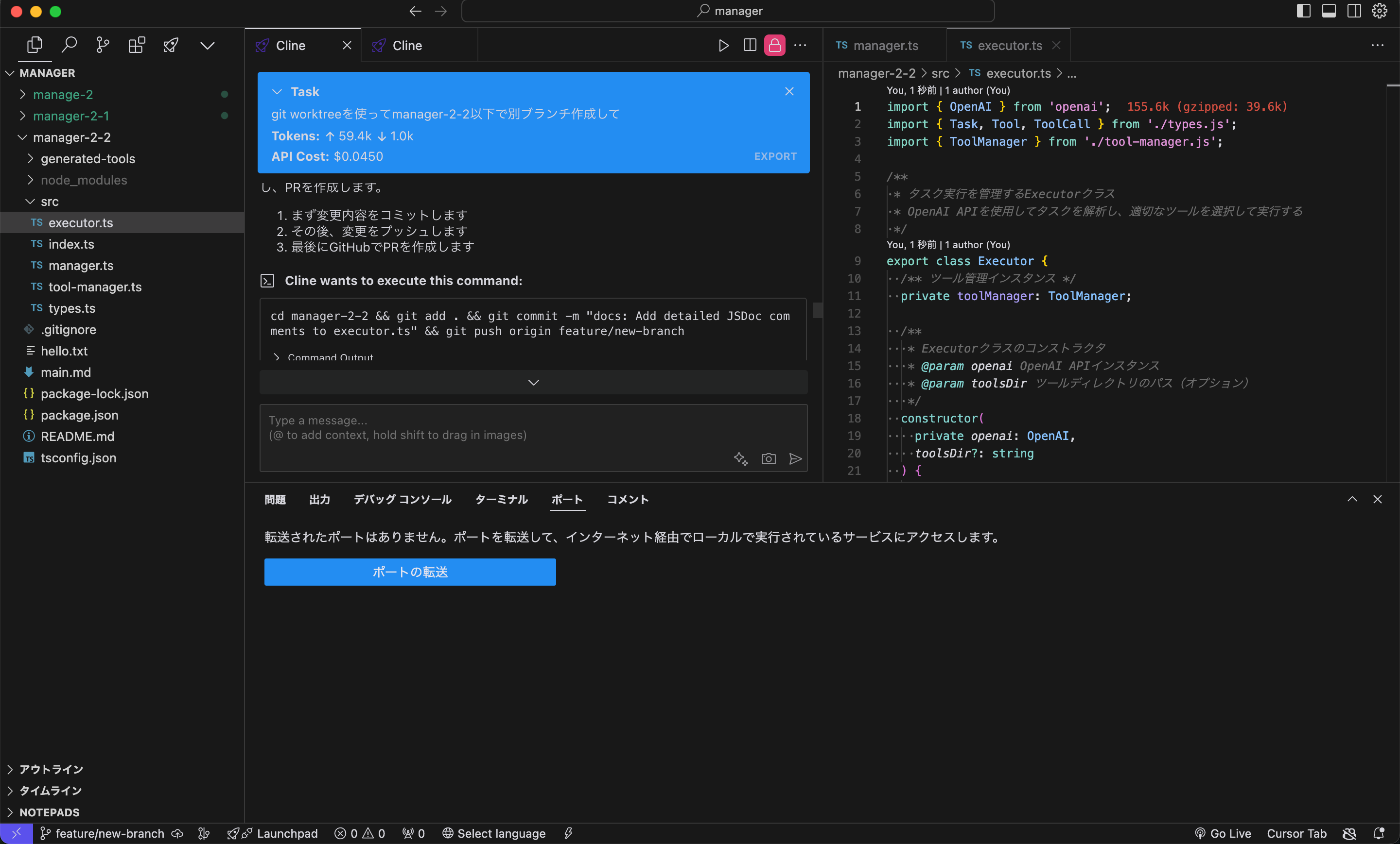The width and height of the screenshot is (1400, 844).
Task: Toggle the ports-forwarded indicator in status bar
Action: [x=413, y=833]
